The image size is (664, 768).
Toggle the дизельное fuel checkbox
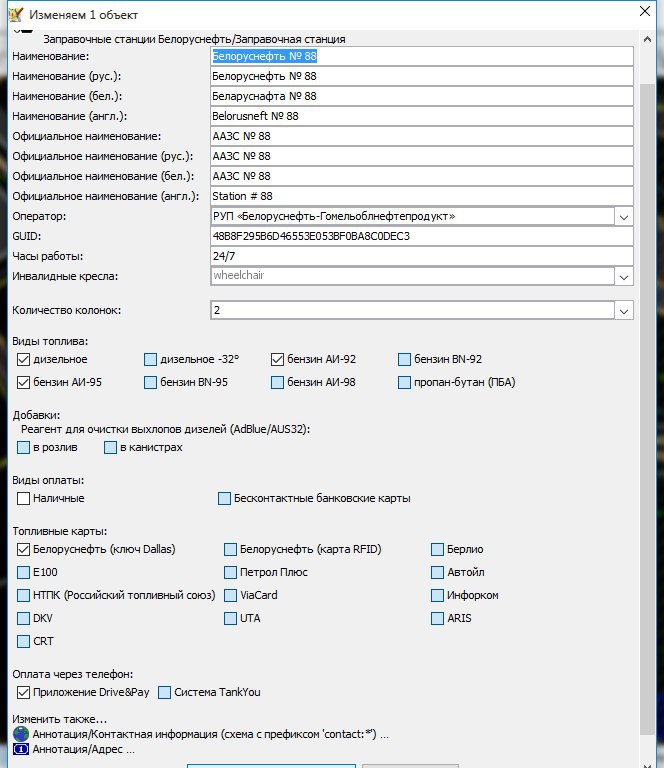[x=24, y=360]
